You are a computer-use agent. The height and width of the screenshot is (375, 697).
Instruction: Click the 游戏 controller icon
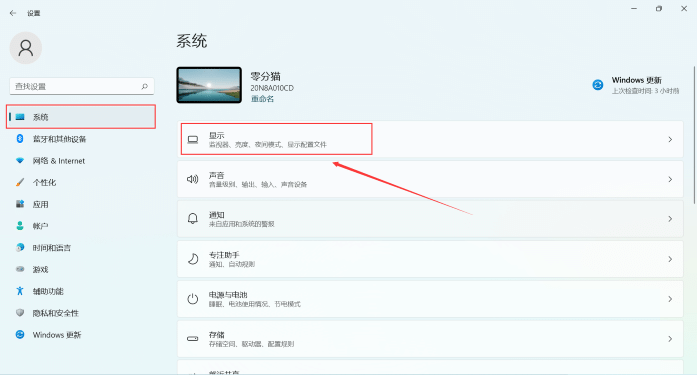coord(20,269)
